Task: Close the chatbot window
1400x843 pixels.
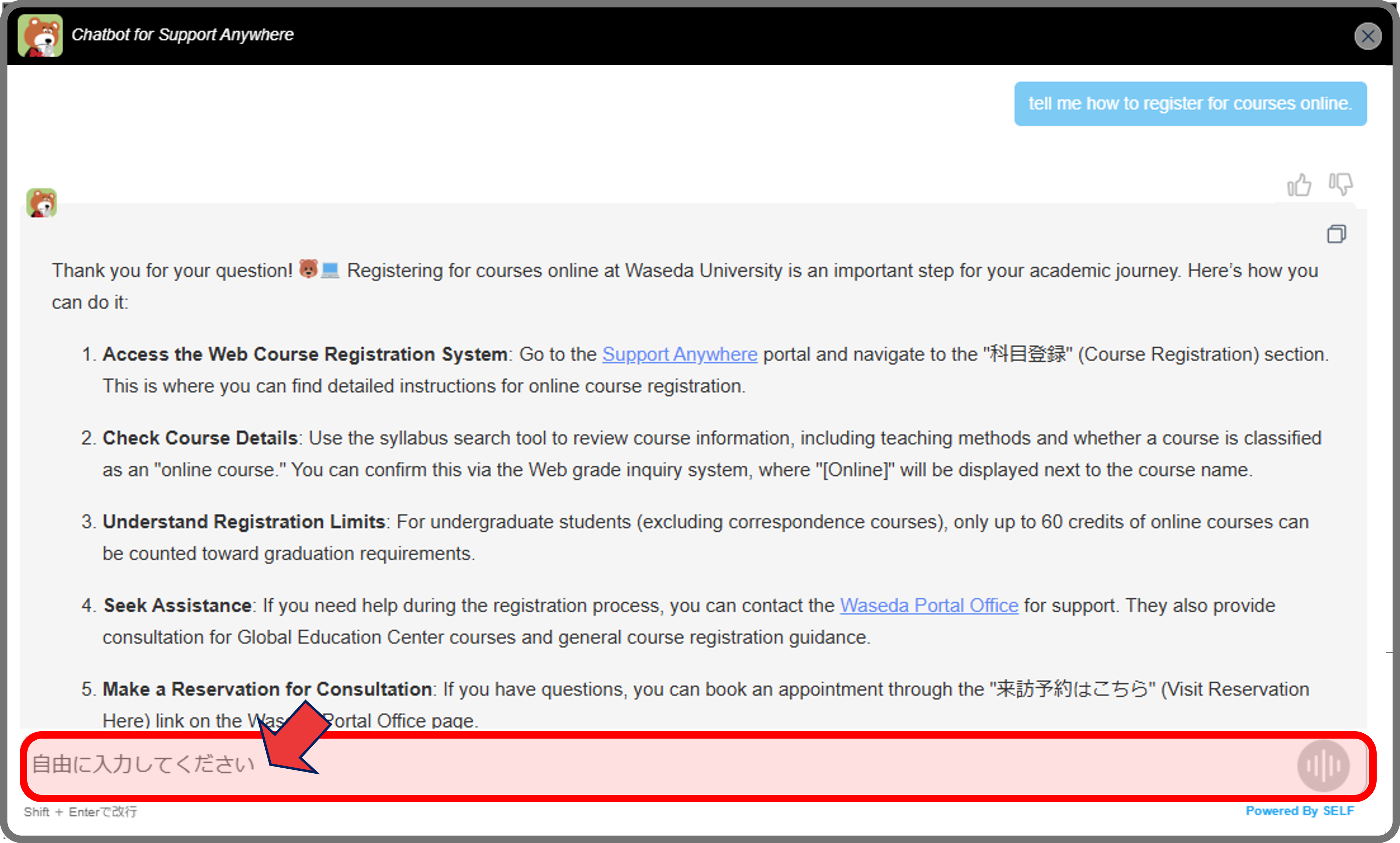Action: 1368,36
